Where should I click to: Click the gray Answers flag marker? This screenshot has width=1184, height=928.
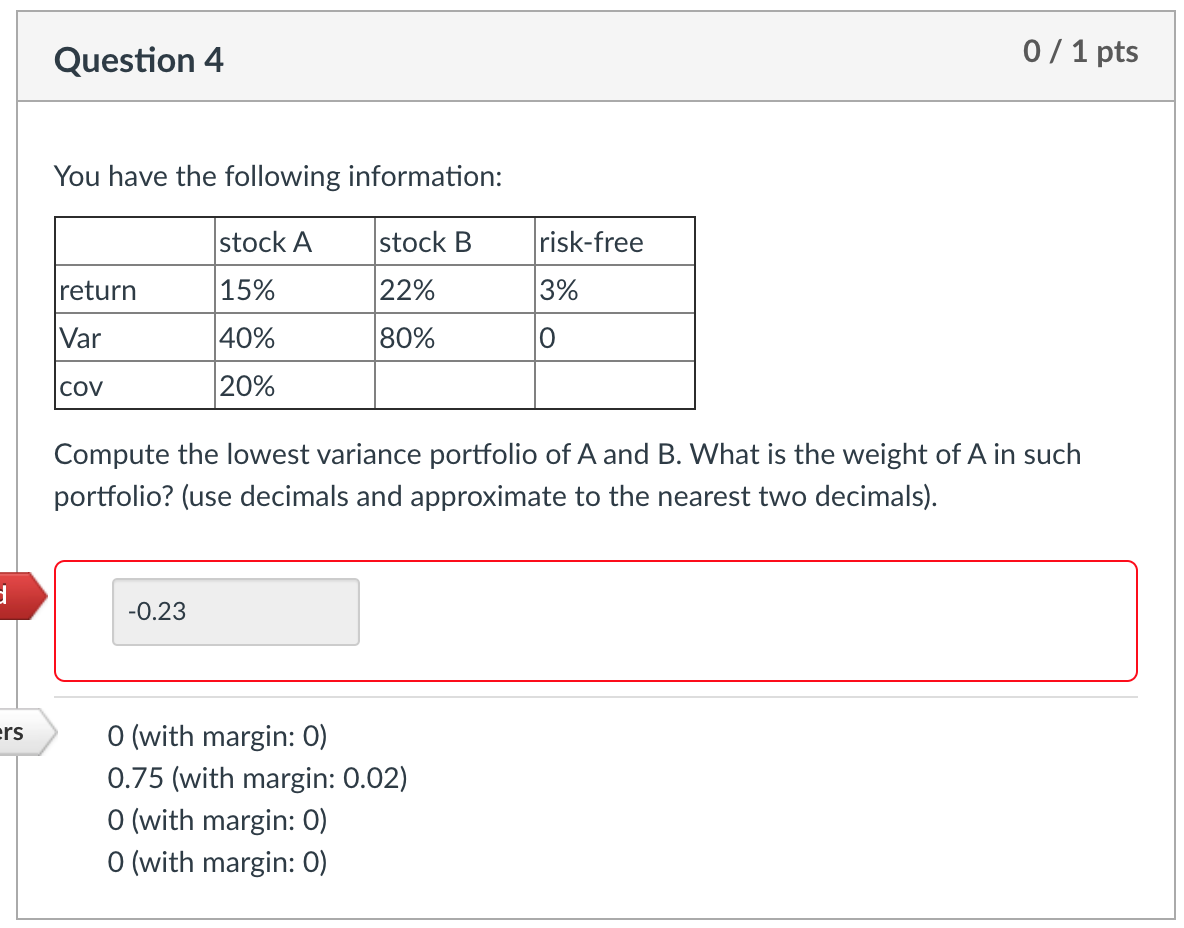(20, 732)
